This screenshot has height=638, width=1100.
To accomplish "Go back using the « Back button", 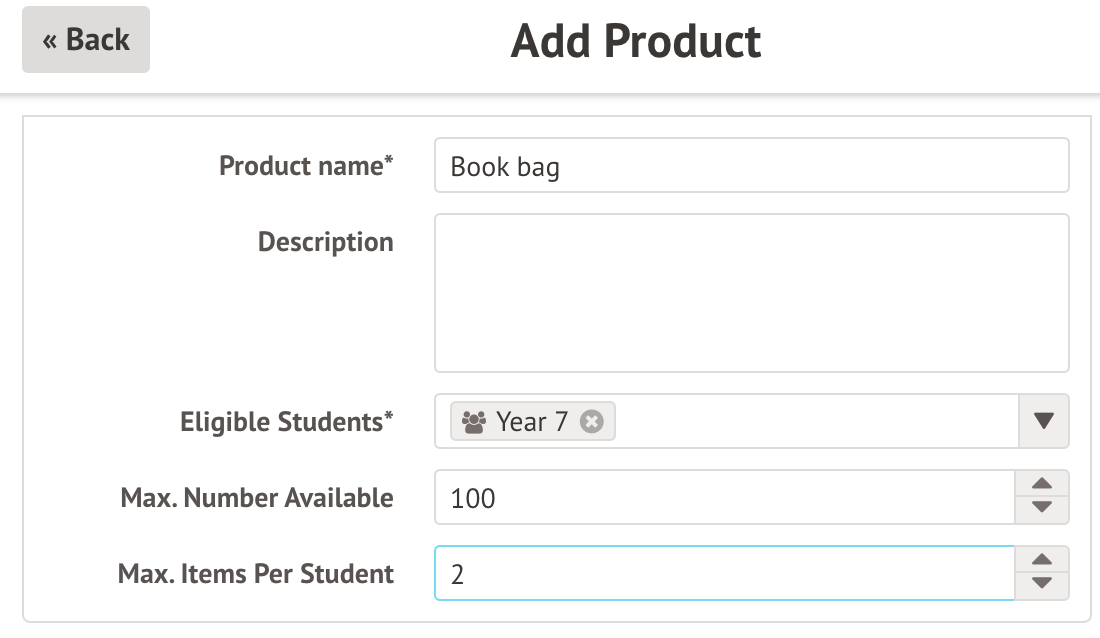I will [86, 40].
